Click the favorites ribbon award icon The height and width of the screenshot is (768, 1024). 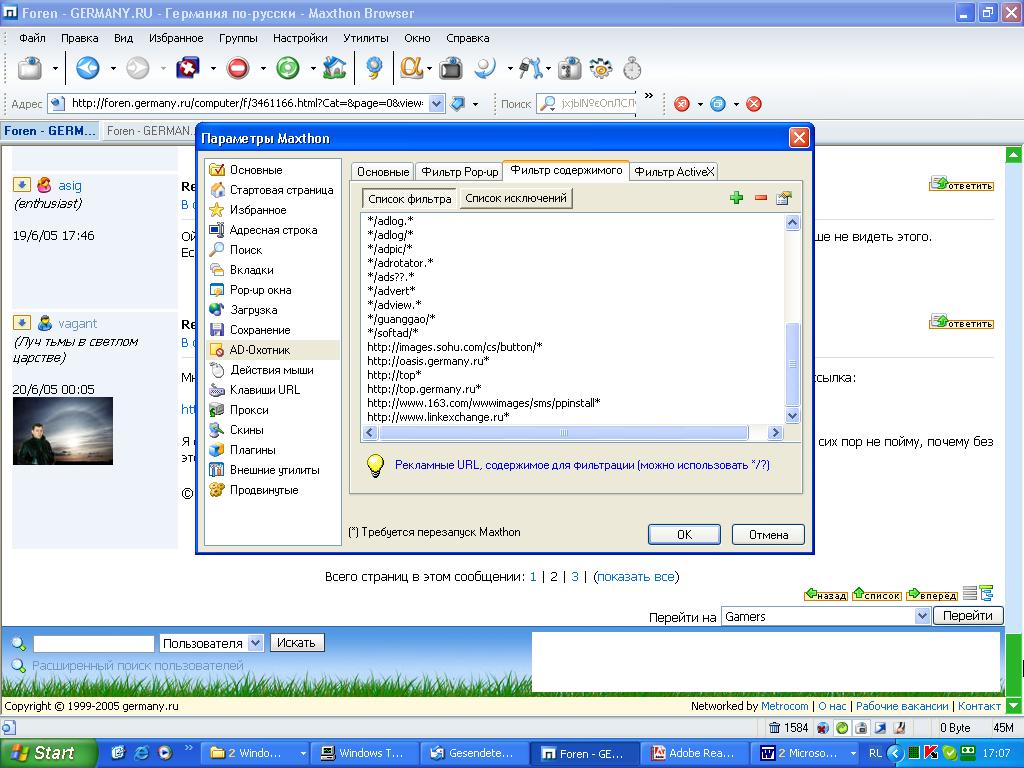[x=374, y=68]
